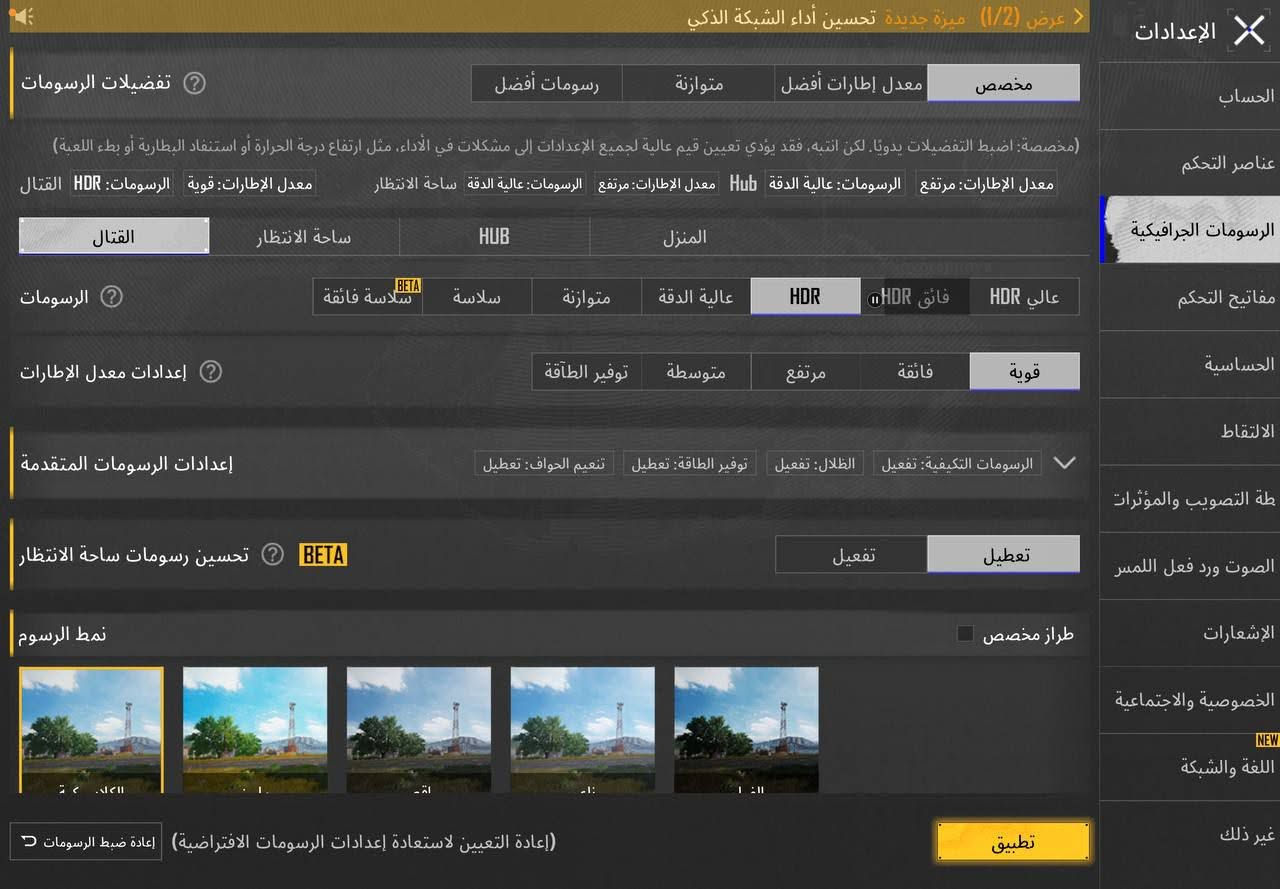Choose مخصص graphics preference
This screenshot has width=1280, height=889.
[1003, 84]
